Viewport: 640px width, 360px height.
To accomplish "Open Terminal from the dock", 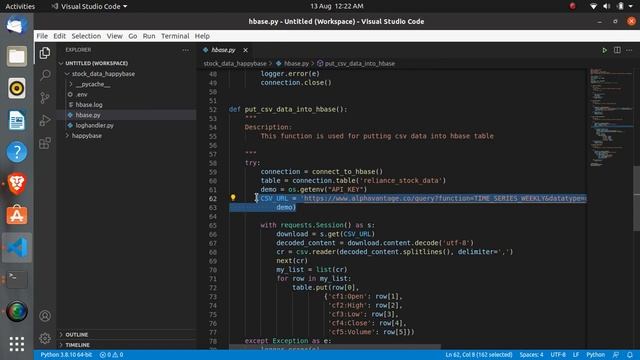I will coord(17,280).
